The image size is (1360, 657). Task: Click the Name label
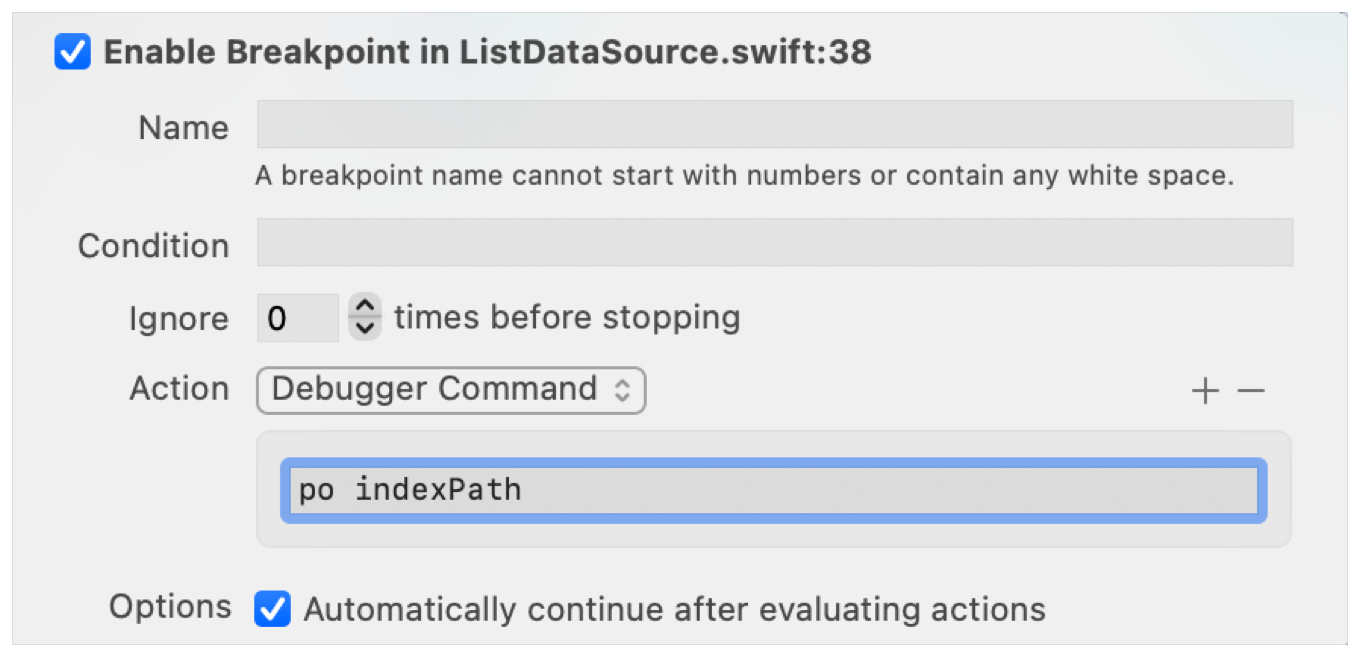(x=183, y=128)
